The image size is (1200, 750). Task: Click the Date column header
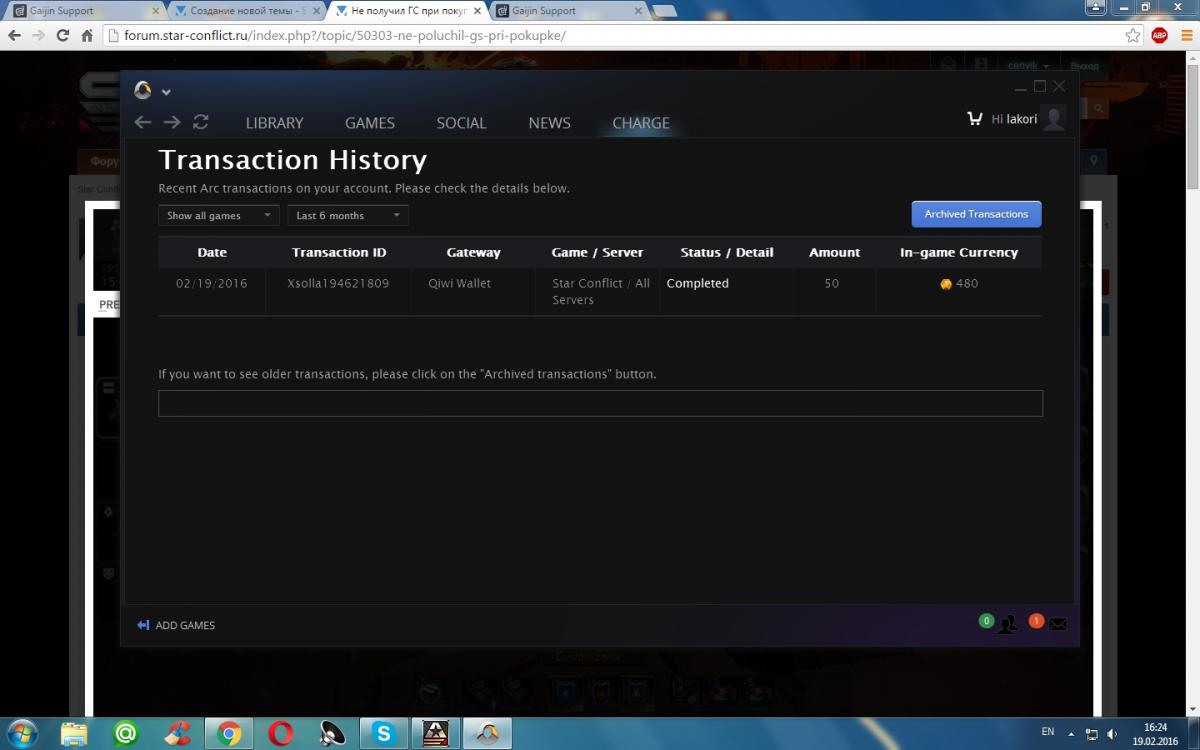[x=212, y=253]
